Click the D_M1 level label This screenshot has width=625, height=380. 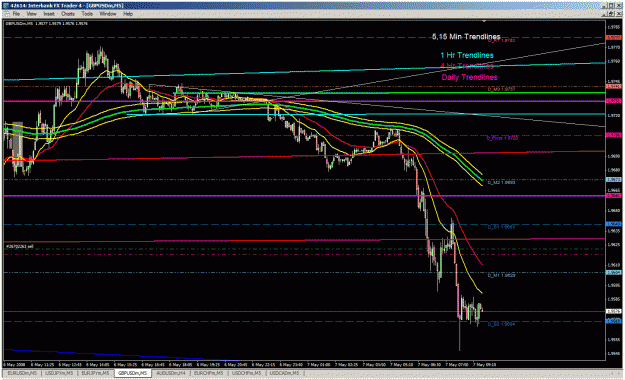(x=501, y=275)
